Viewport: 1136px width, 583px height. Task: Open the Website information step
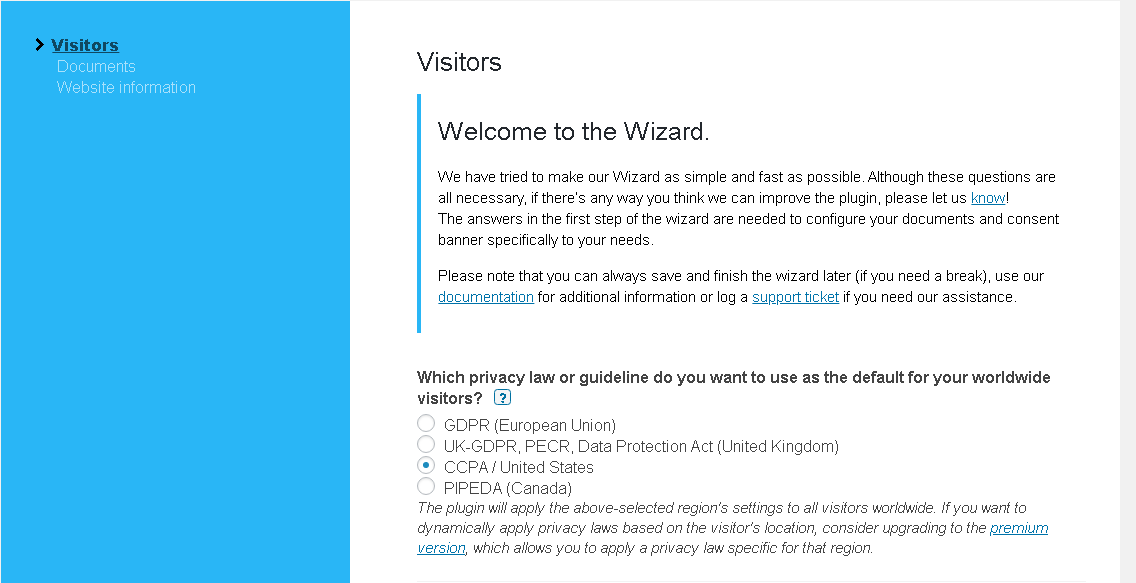click(126, 88)
